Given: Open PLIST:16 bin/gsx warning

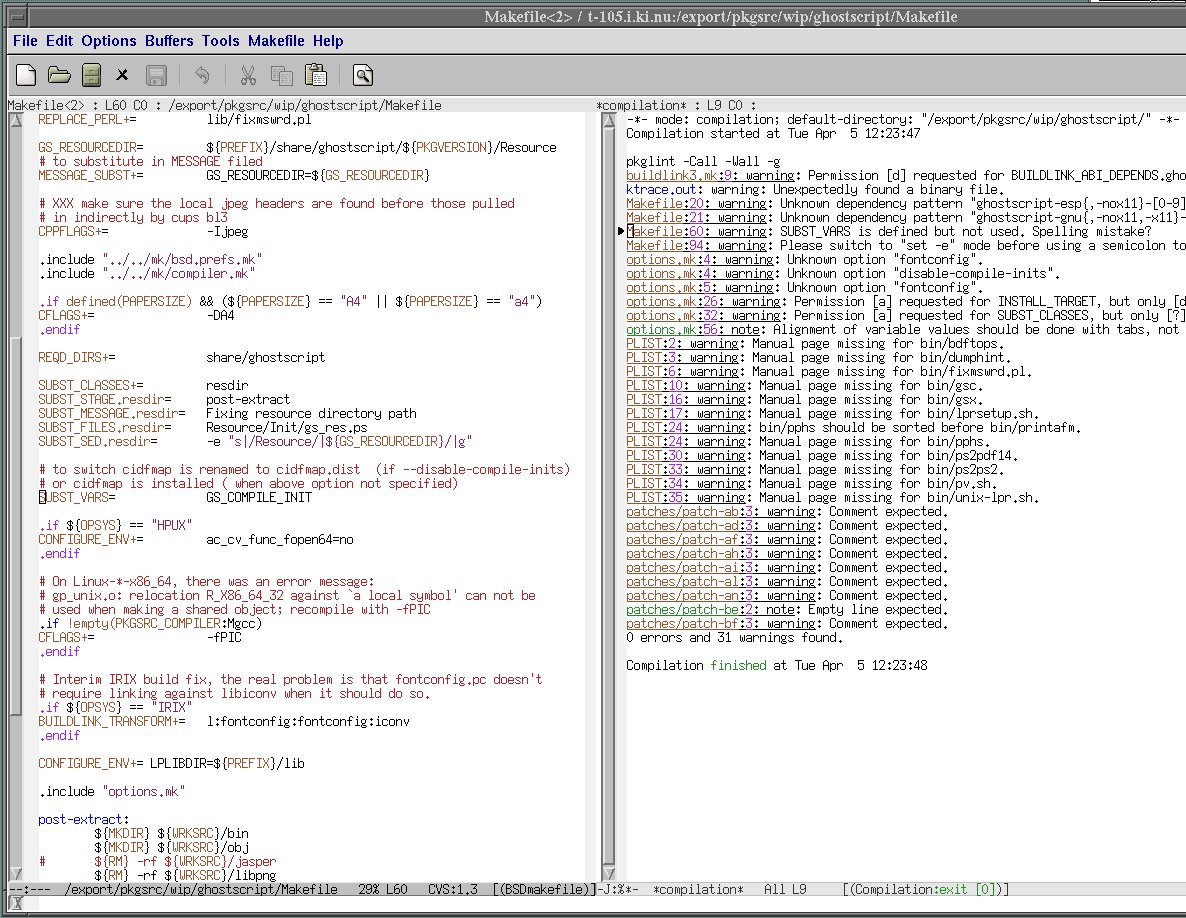Looking at the screenshot, I should (x=686, y=399).
